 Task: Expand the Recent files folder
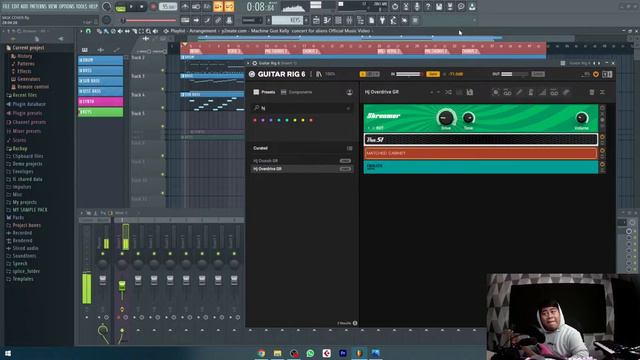24,95
